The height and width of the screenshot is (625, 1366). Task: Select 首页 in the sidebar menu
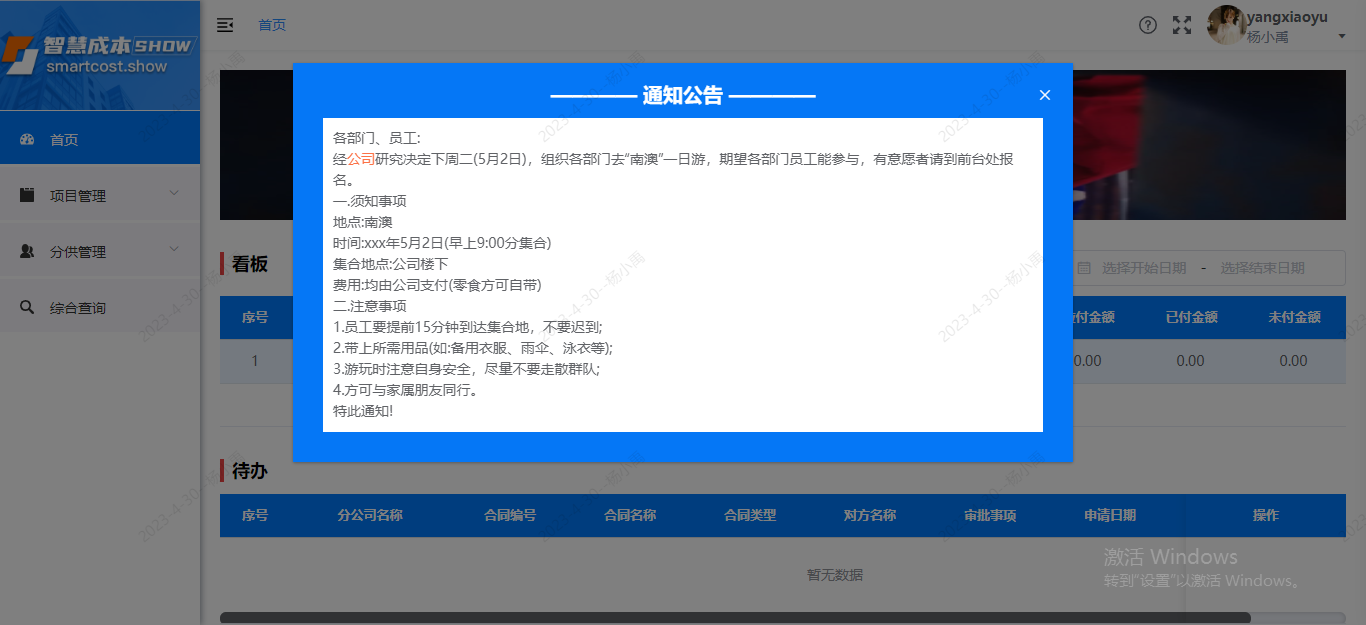click(65, 139)
